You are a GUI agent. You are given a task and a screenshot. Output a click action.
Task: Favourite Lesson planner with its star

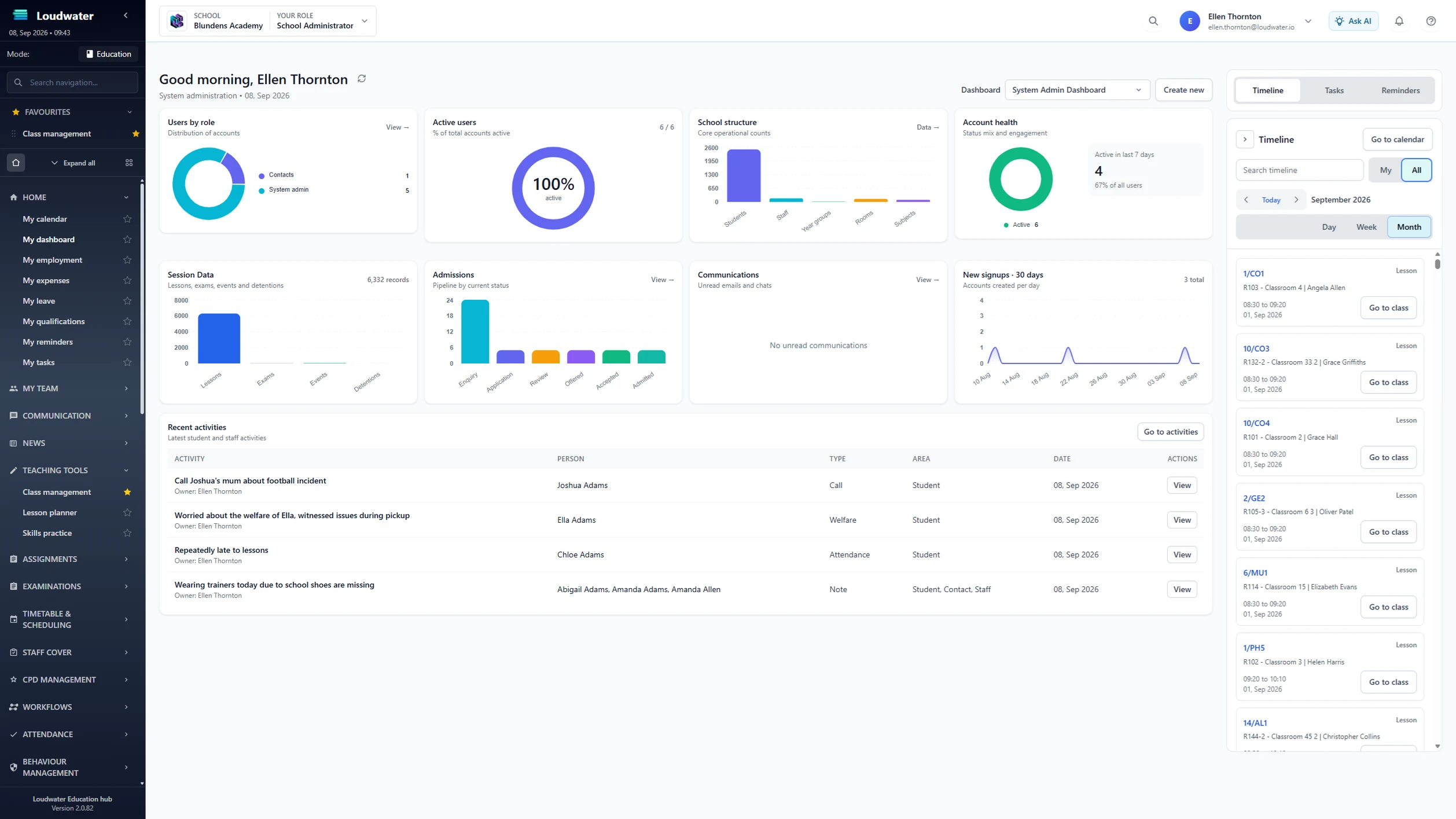[x=127, y=512]
